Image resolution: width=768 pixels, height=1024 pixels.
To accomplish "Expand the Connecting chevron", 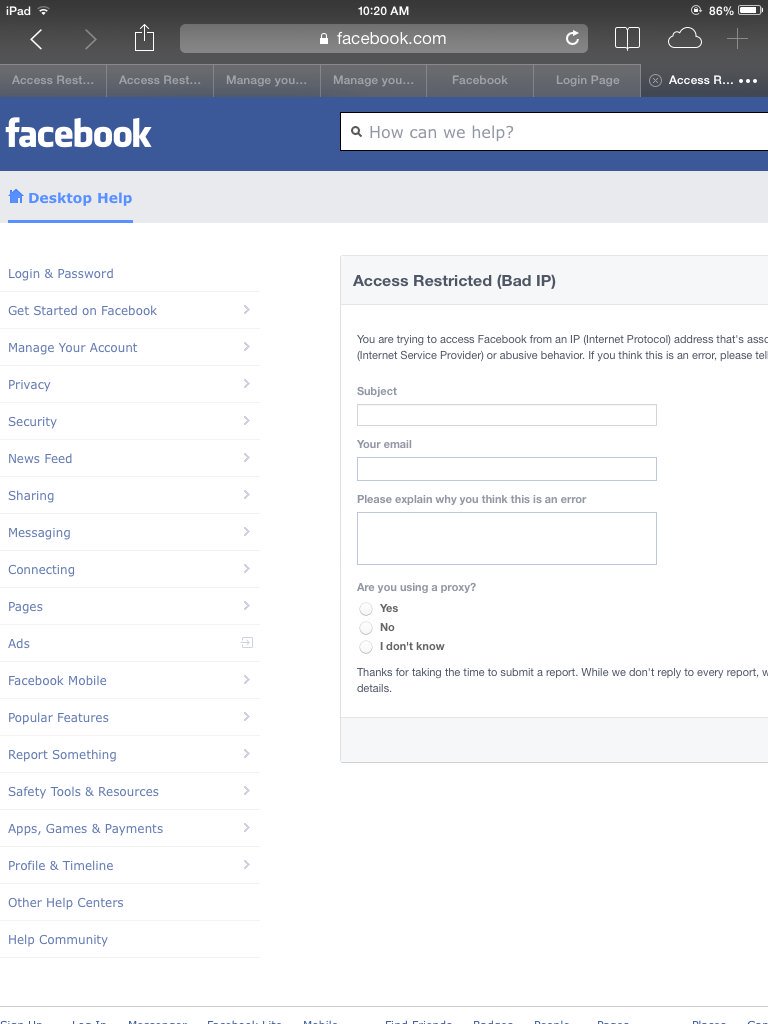I will (x=246, y=569).
